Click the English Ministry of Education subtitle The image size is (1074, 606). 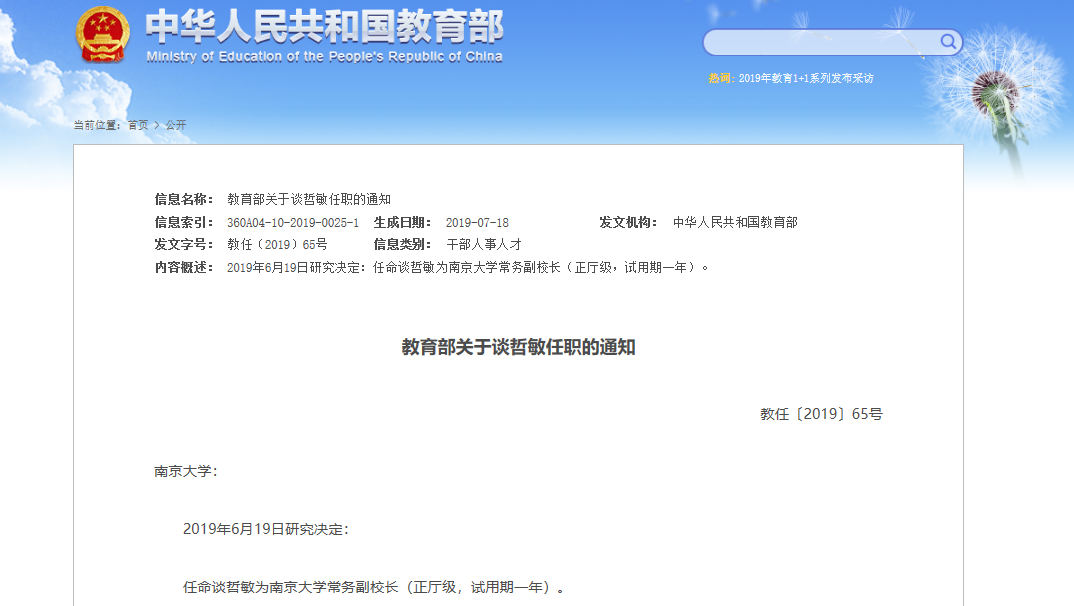pos(324,57)
